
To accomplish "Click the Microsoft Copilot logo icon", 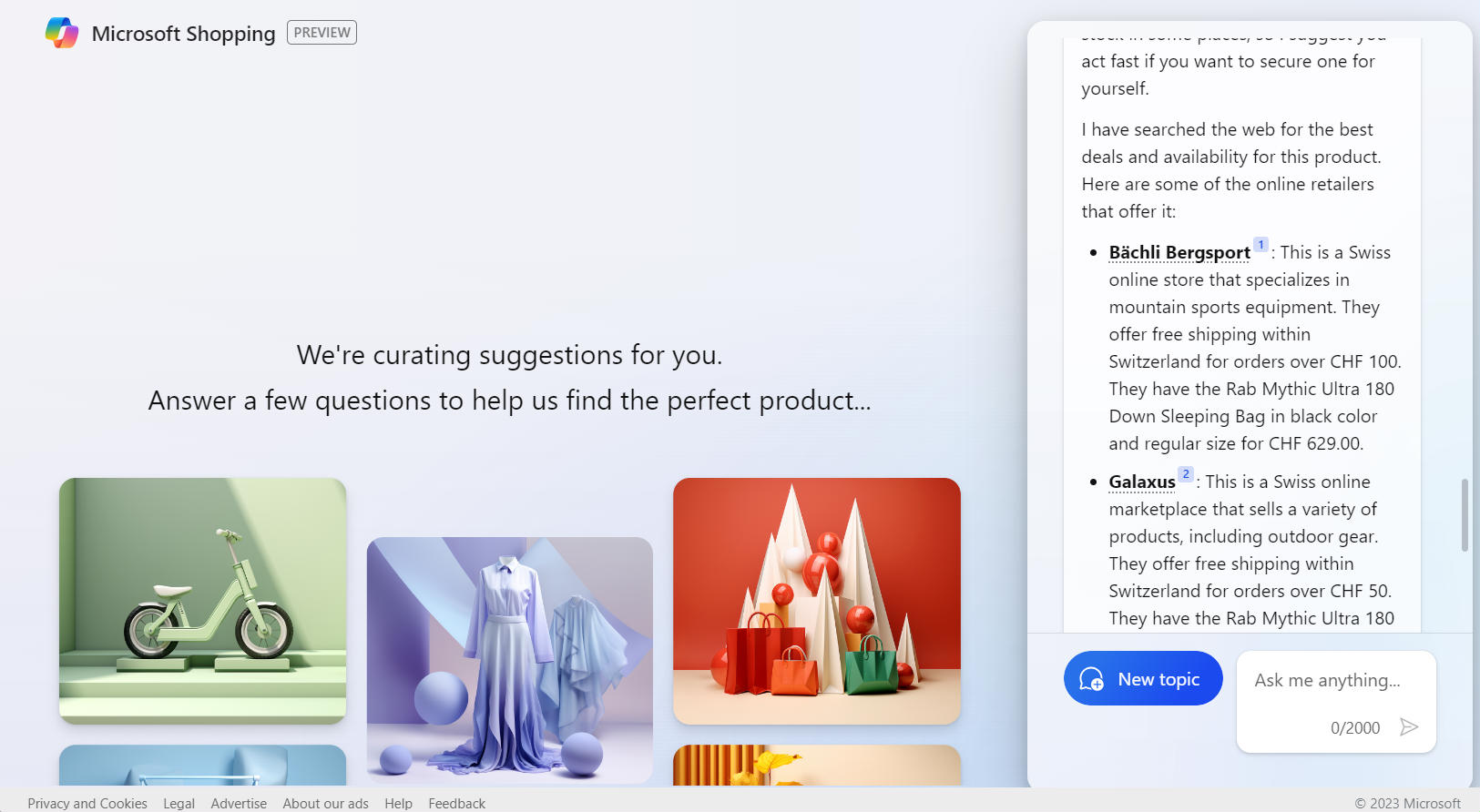I will pyautogui.click(x=62, y=33).
